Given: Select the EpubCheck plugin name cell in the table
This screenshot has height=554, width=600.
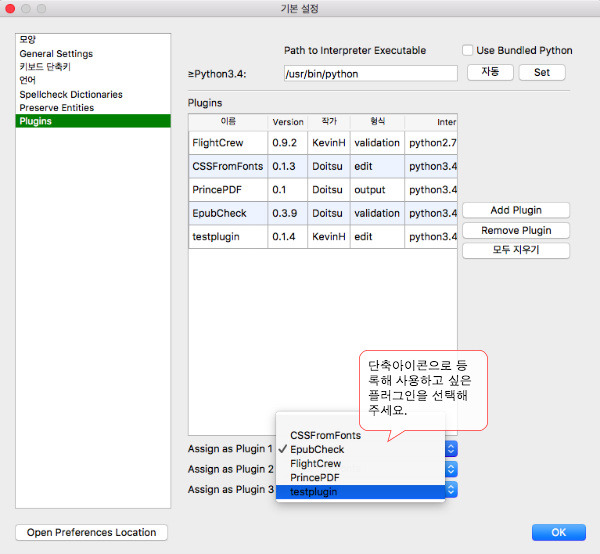Looking at the screenshot, I should [x=228, y=213].
